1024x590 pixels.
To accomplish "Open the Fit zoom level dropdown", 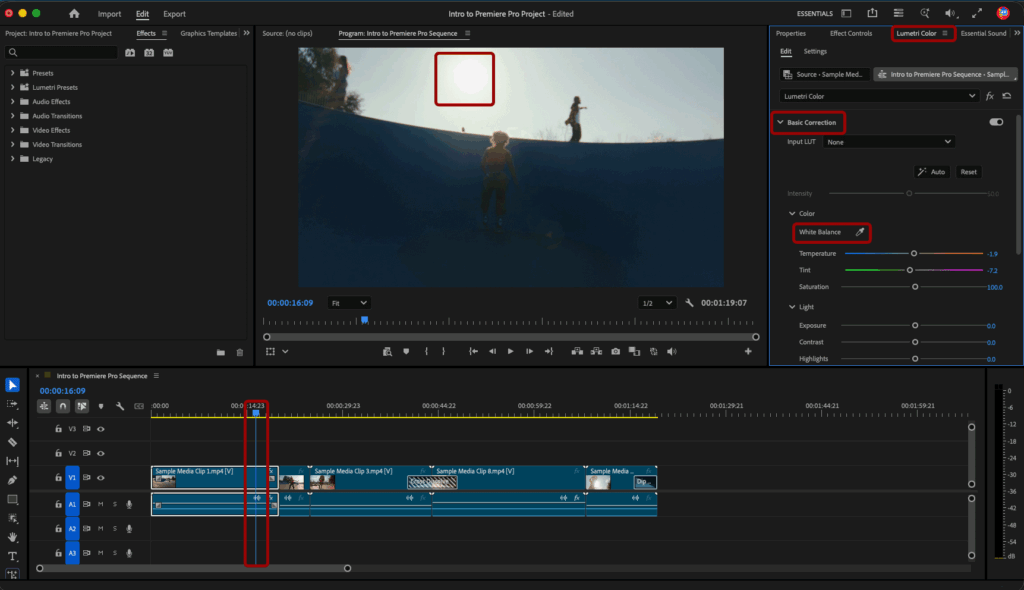I will (348, 303).
